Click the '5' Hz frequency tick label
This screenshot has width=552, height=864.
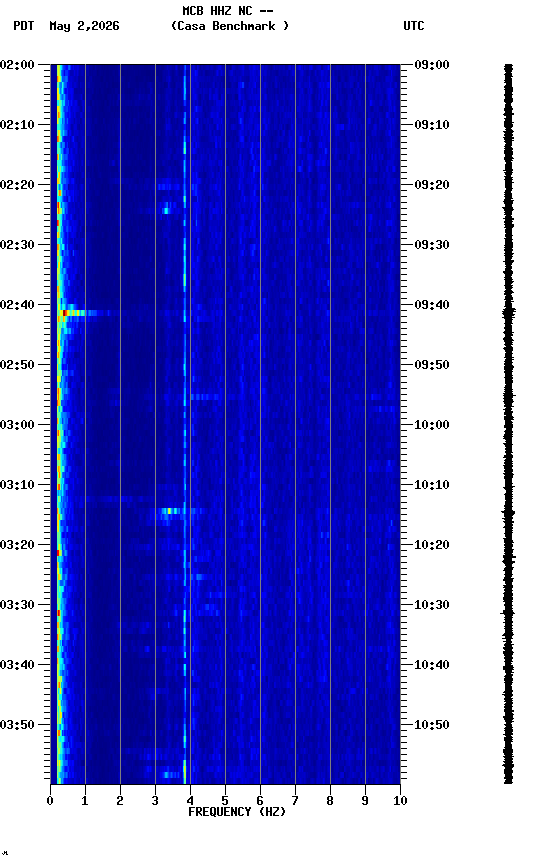point(225,801)
